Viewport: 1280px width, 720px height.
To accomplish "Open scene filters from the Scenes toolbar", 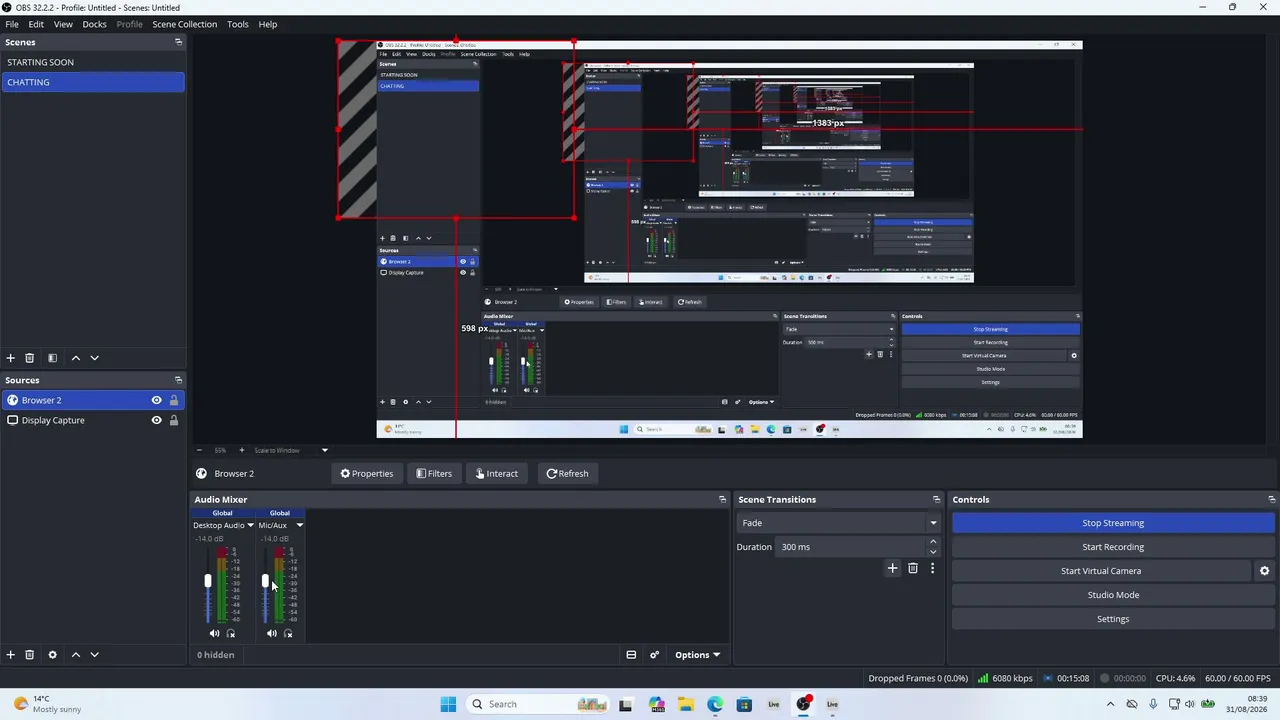I will coord(52,358).
